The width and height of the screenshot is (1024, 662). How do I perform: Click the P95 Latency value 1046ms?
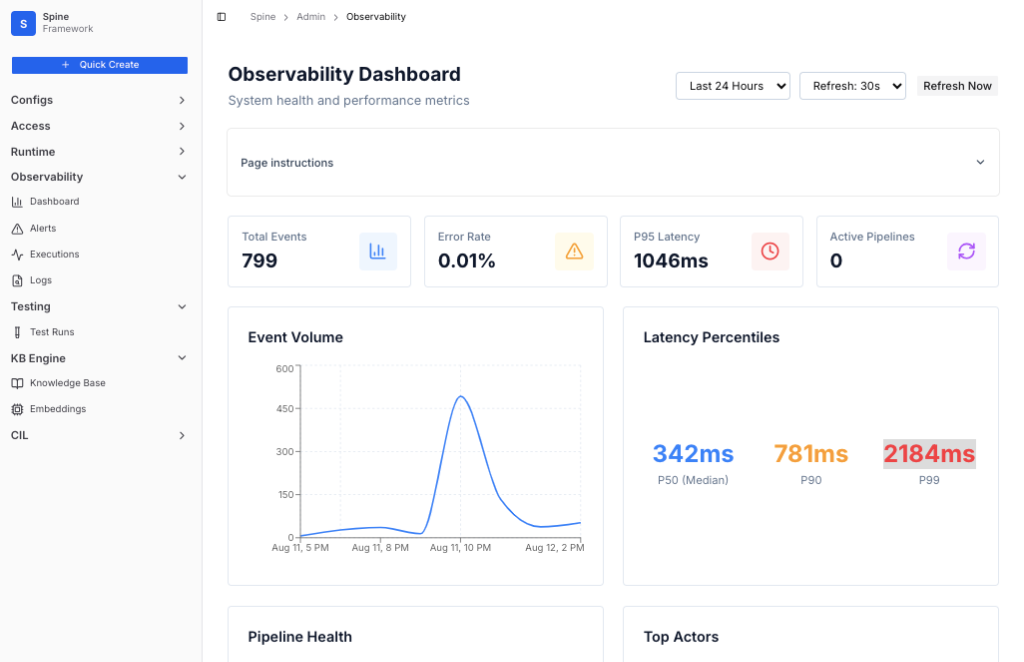coord(671,260)
